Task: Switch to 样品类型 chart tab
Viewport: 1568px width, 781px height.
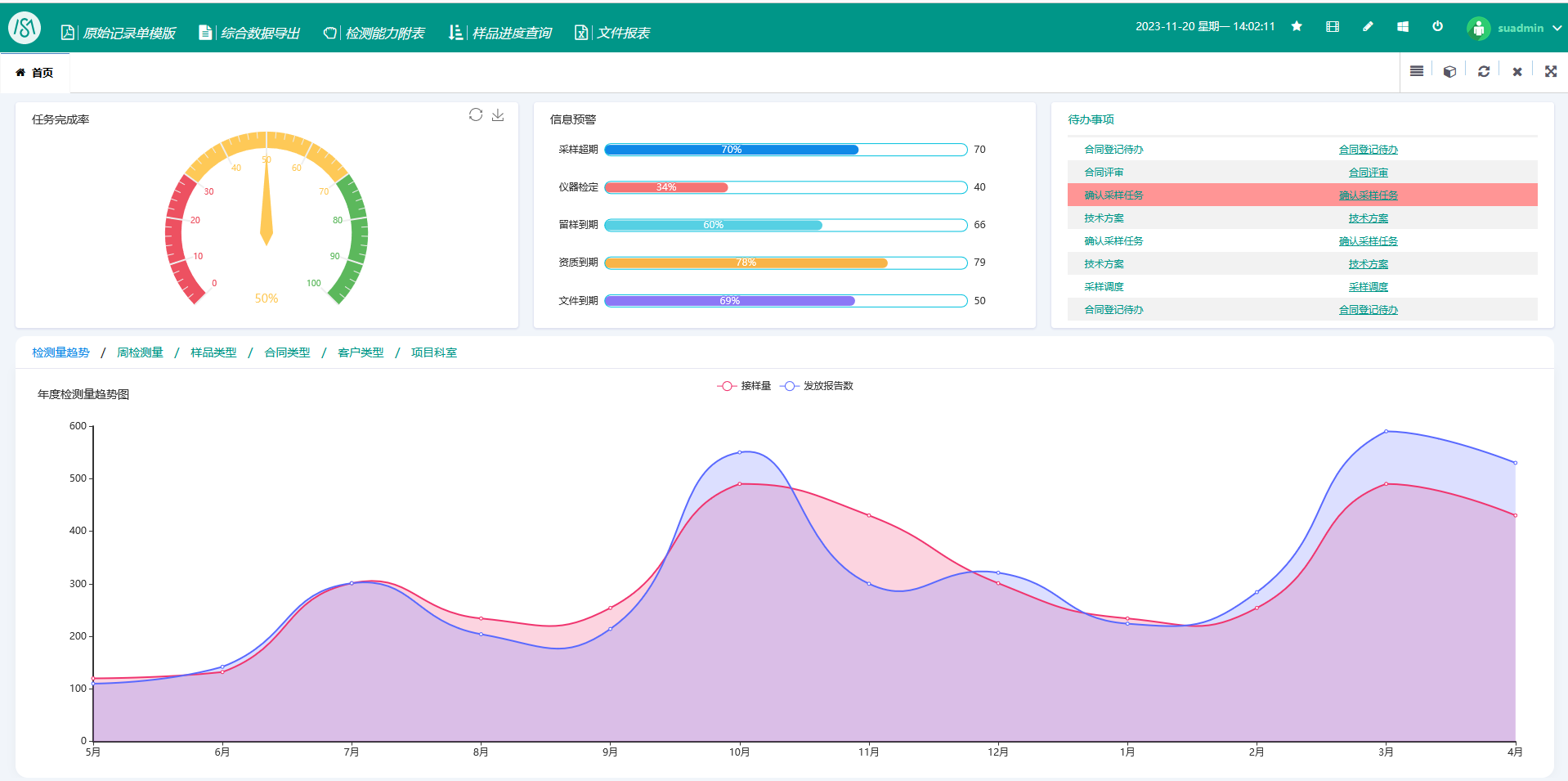Action: click(x=213, y=352)
